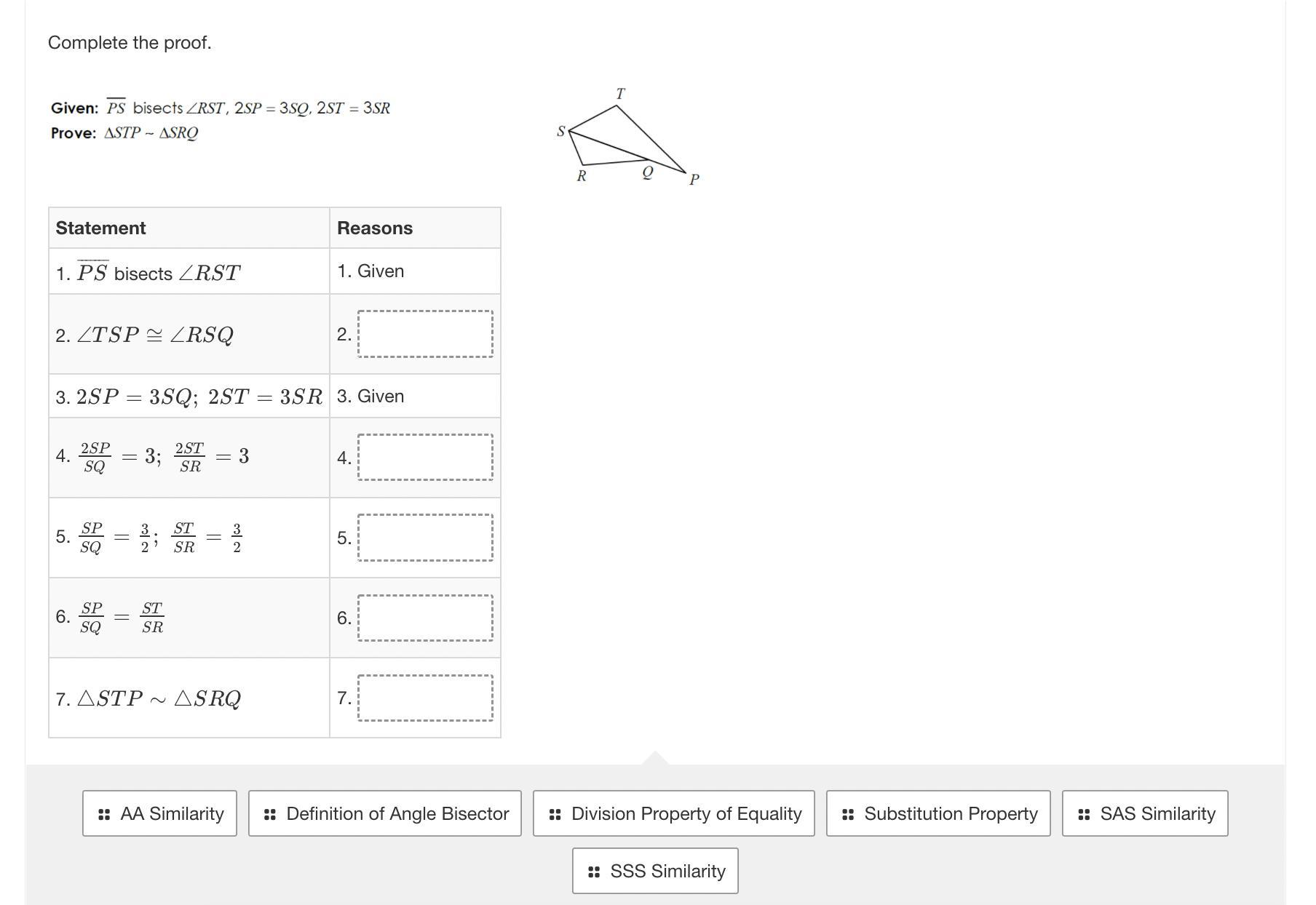Click the reason drop zone for statement 7
This screenshot has height=905, width=1316.
425,698
